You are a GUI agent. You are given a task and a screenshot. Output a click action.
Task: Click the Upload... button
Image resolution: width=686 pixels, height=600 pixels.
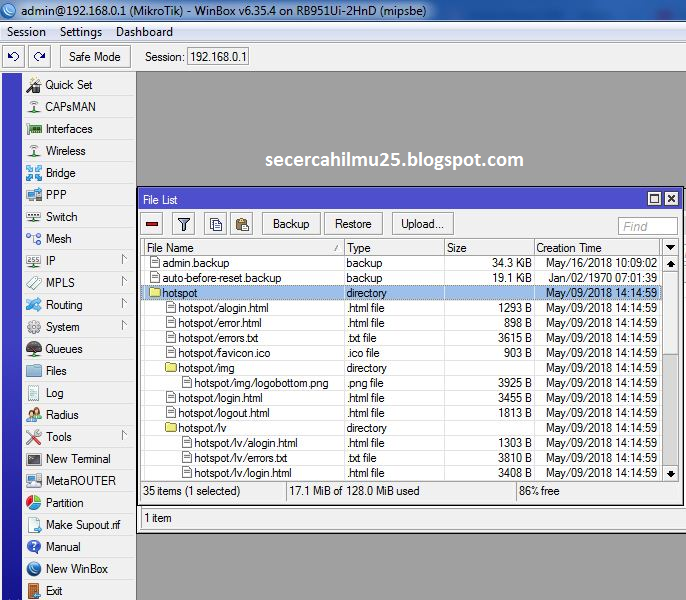click(422, 224)
